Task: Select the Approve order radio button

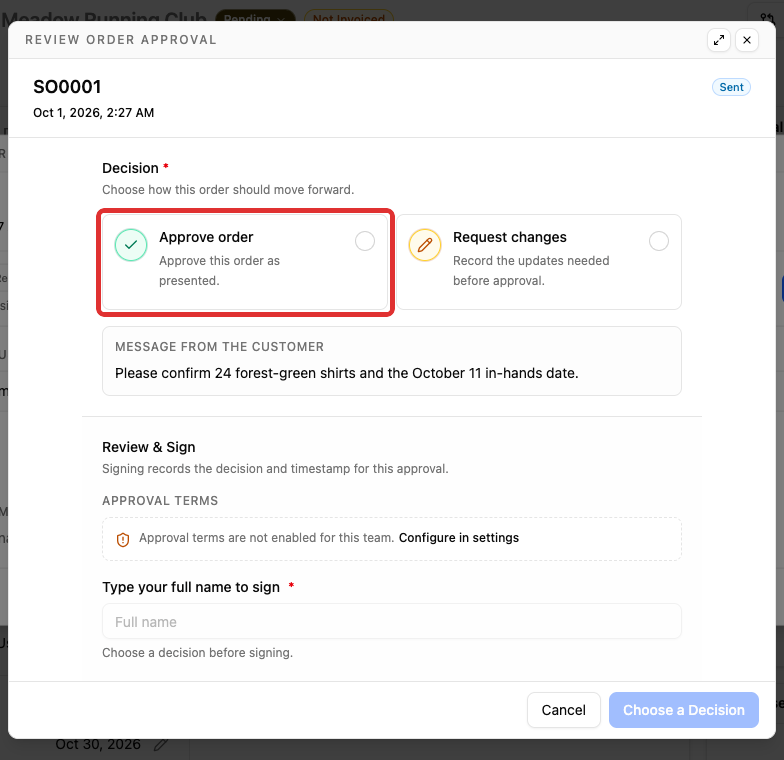Action: pyautogui.click(x=365, y=241)
